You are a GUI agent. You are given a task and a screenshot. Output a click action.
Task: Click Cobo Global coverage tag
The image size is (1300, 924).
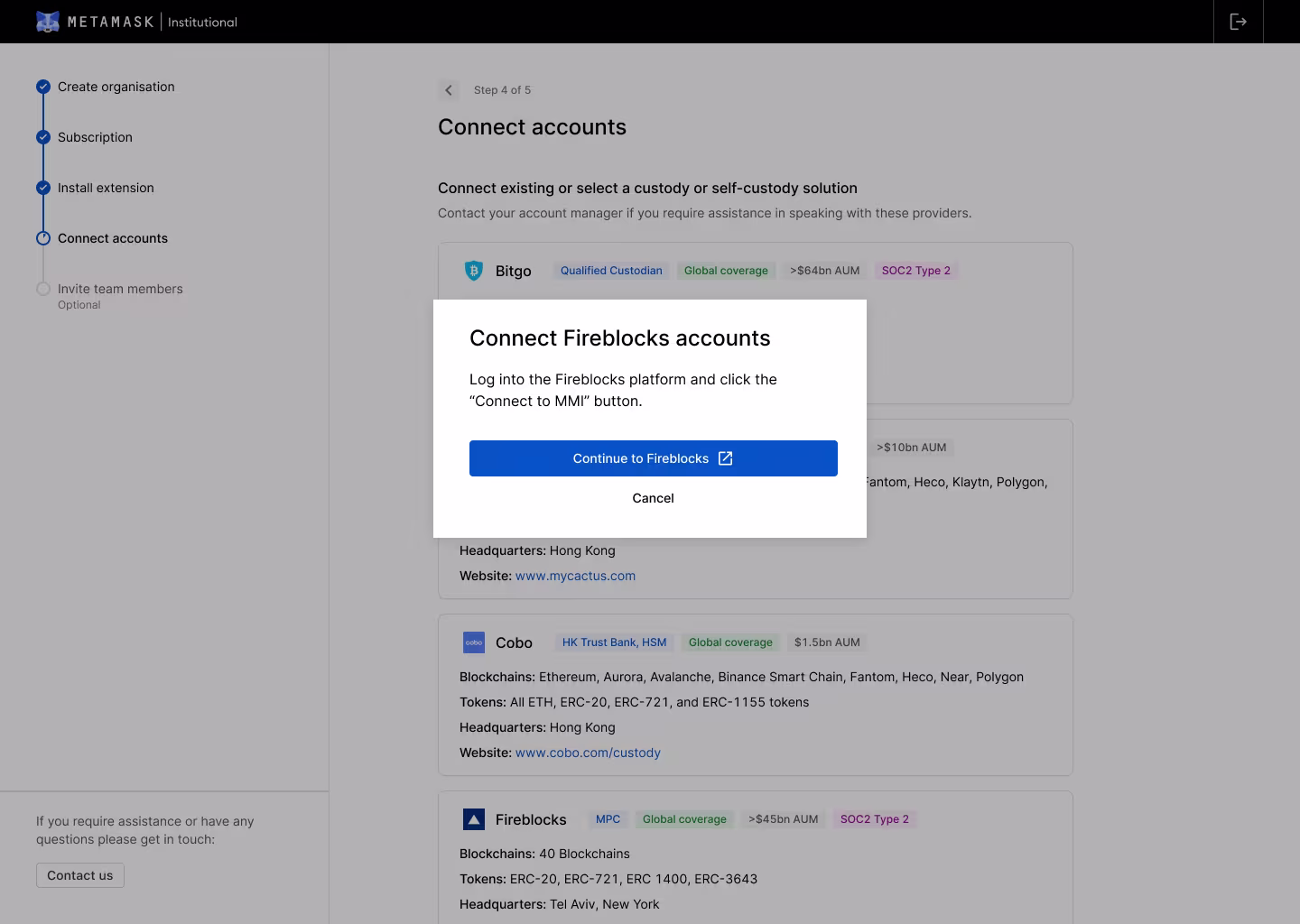tap(730, 642)
